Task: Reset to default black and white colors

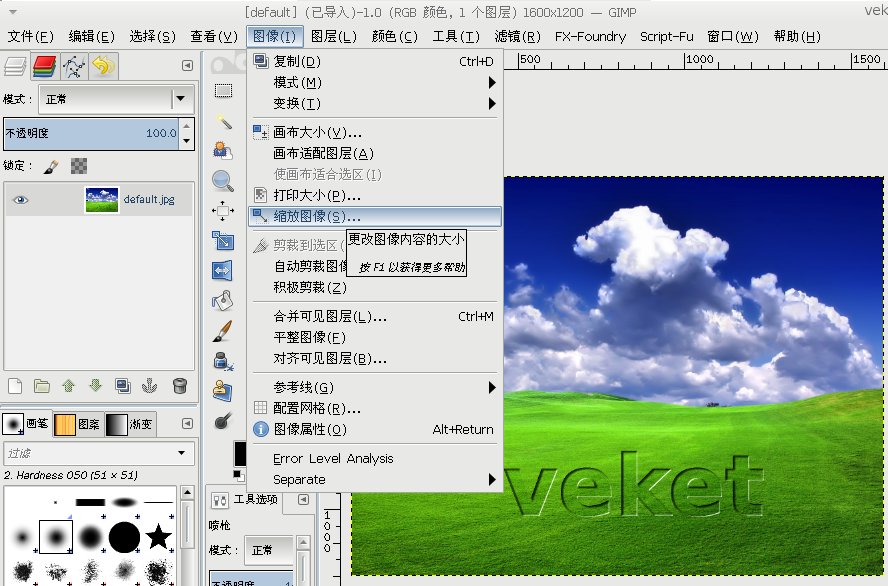Action: [238, 474]
